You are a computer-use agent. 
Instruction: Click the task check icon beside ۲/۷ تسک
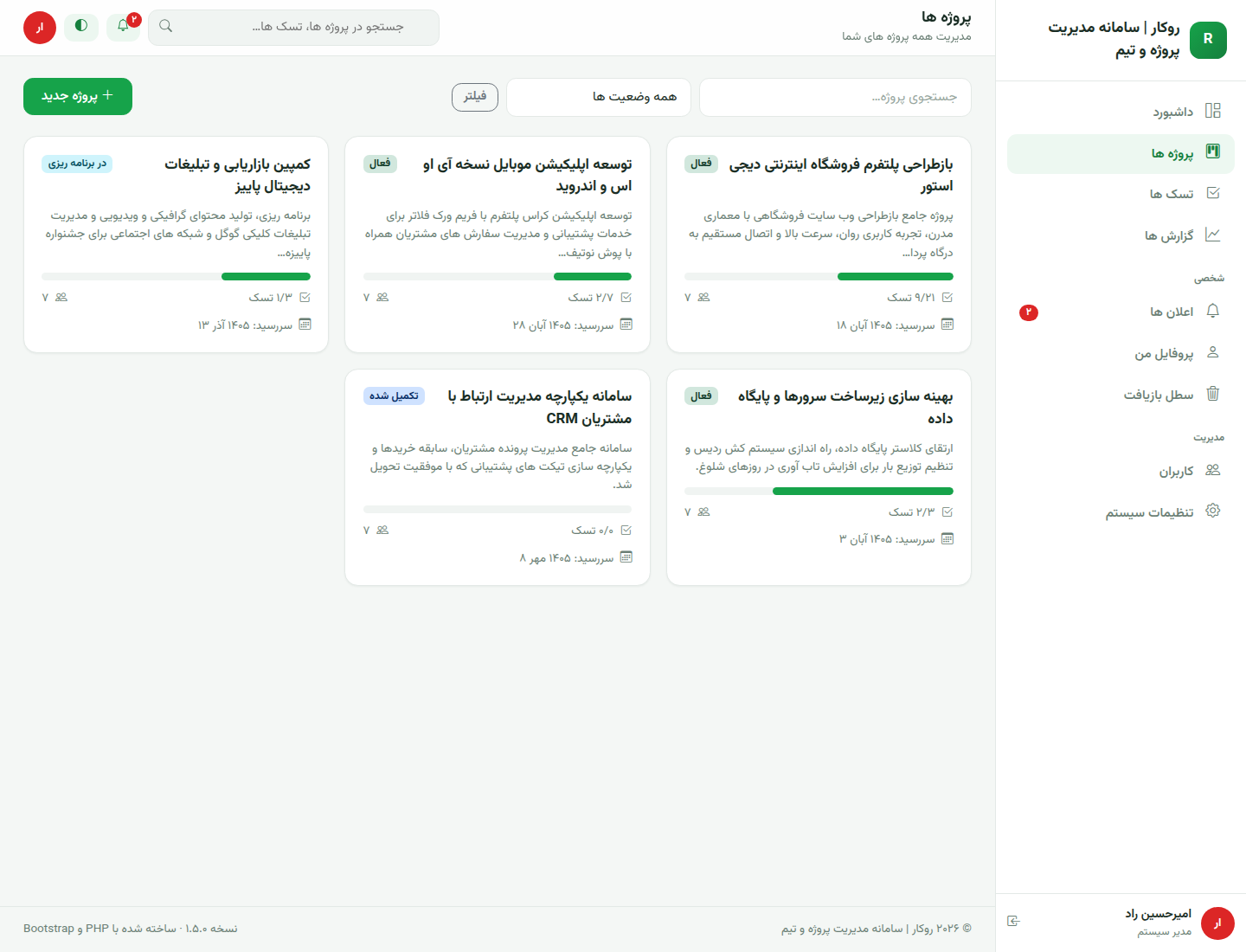pos(626,297)
